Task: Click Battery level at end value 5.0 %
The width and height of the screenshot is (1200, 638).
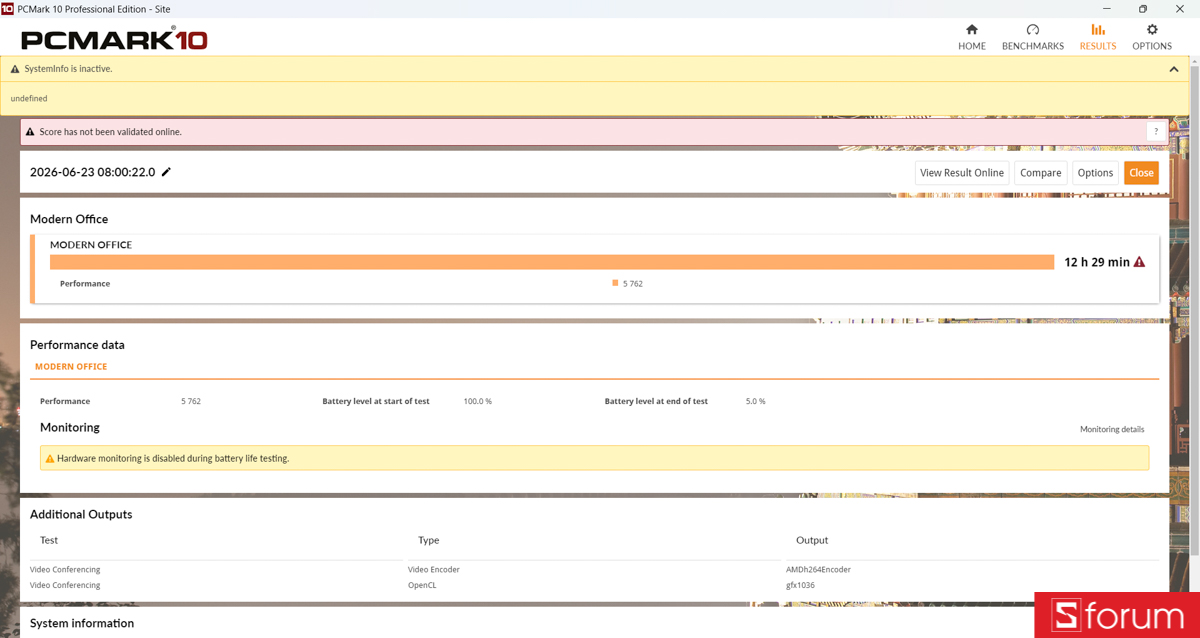Action: click(x=756, y=401)
